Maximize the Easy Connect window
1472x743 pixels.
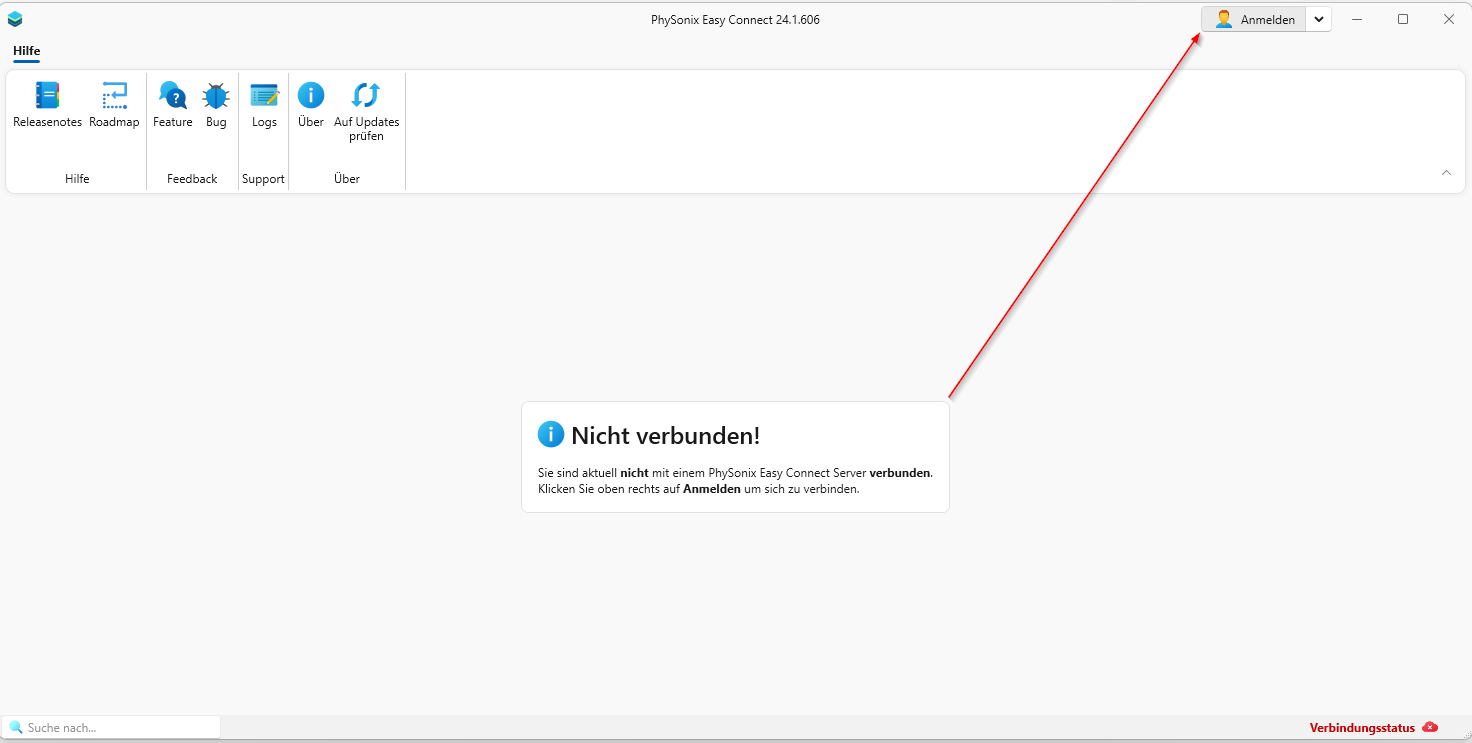click(x=1403, y=19)
